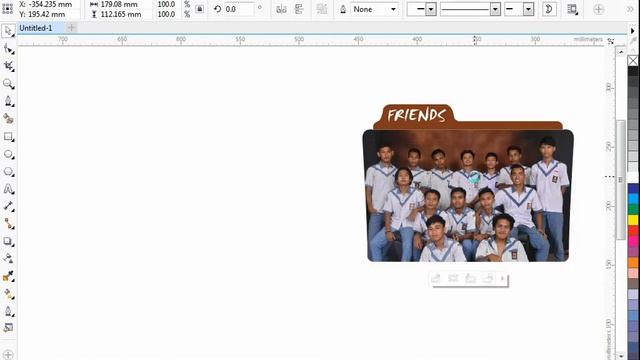The image size is (640, 360).
Task: Select the Freehand pen tool
Action: [x=8, y=101]
